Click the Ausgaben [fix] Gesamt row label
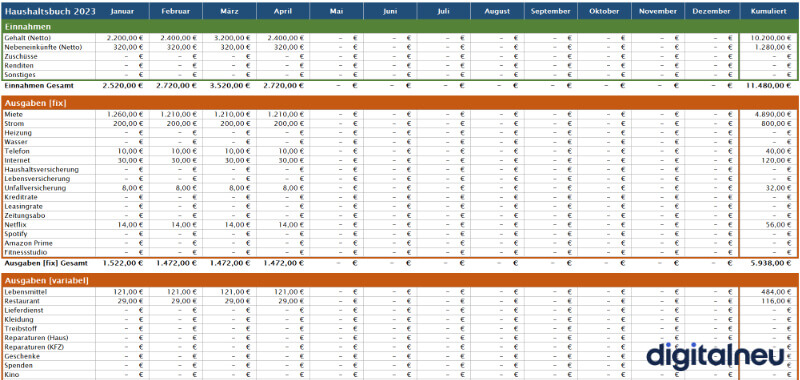 pos(46,263)
